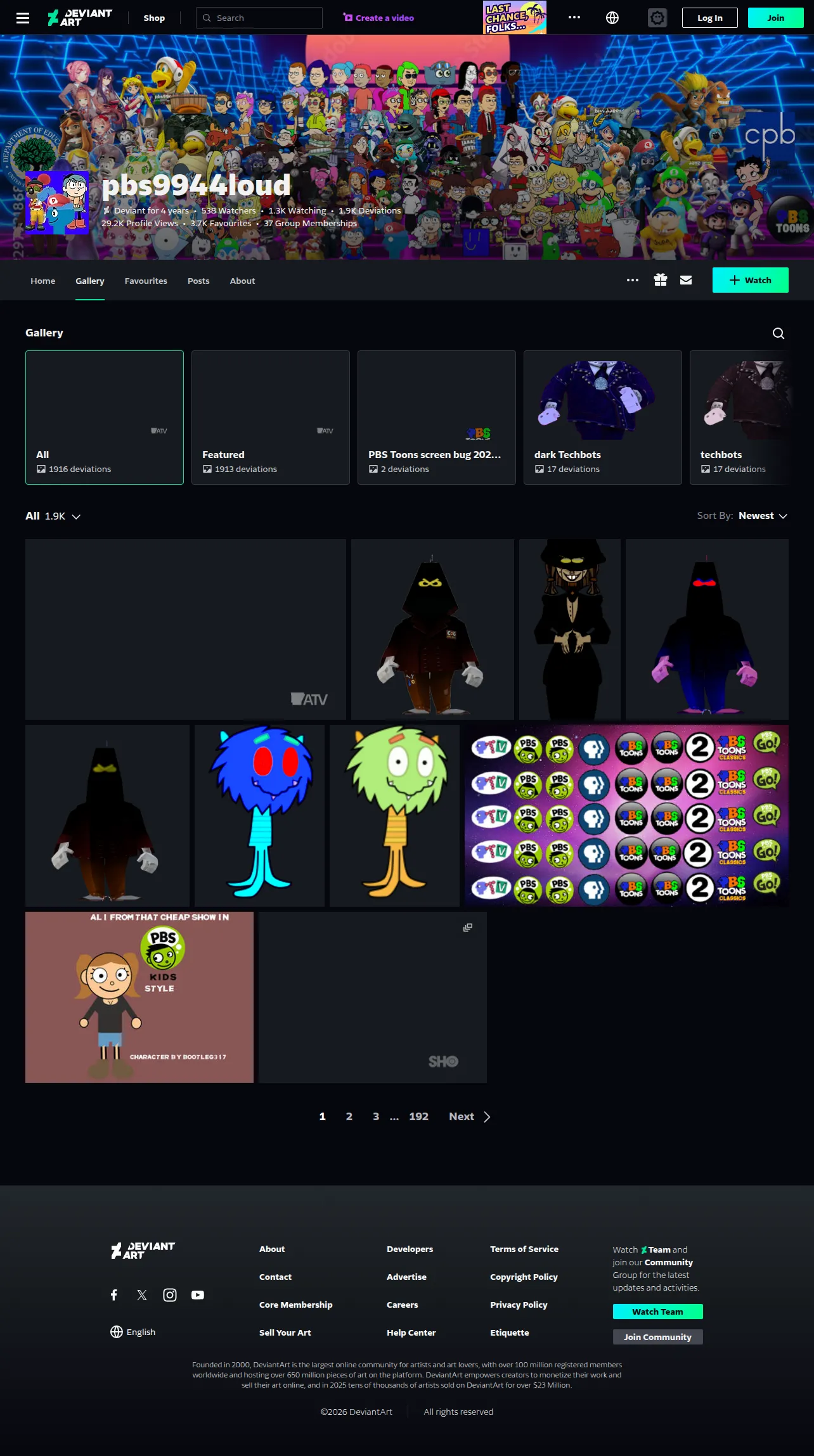The image size is (814, 1456).
Task: Open the ATV logo deviation thumbnail
Action: pos(186,629)
